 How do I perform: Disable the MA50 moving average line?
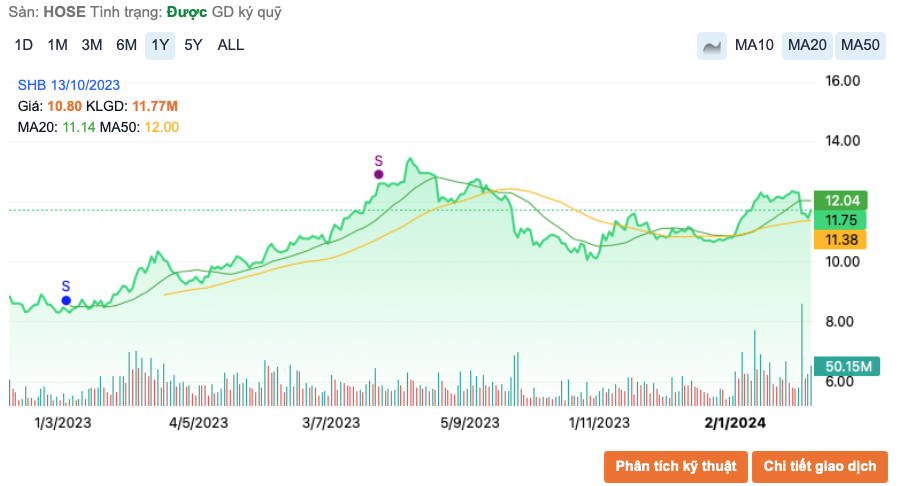coord(860,45)
